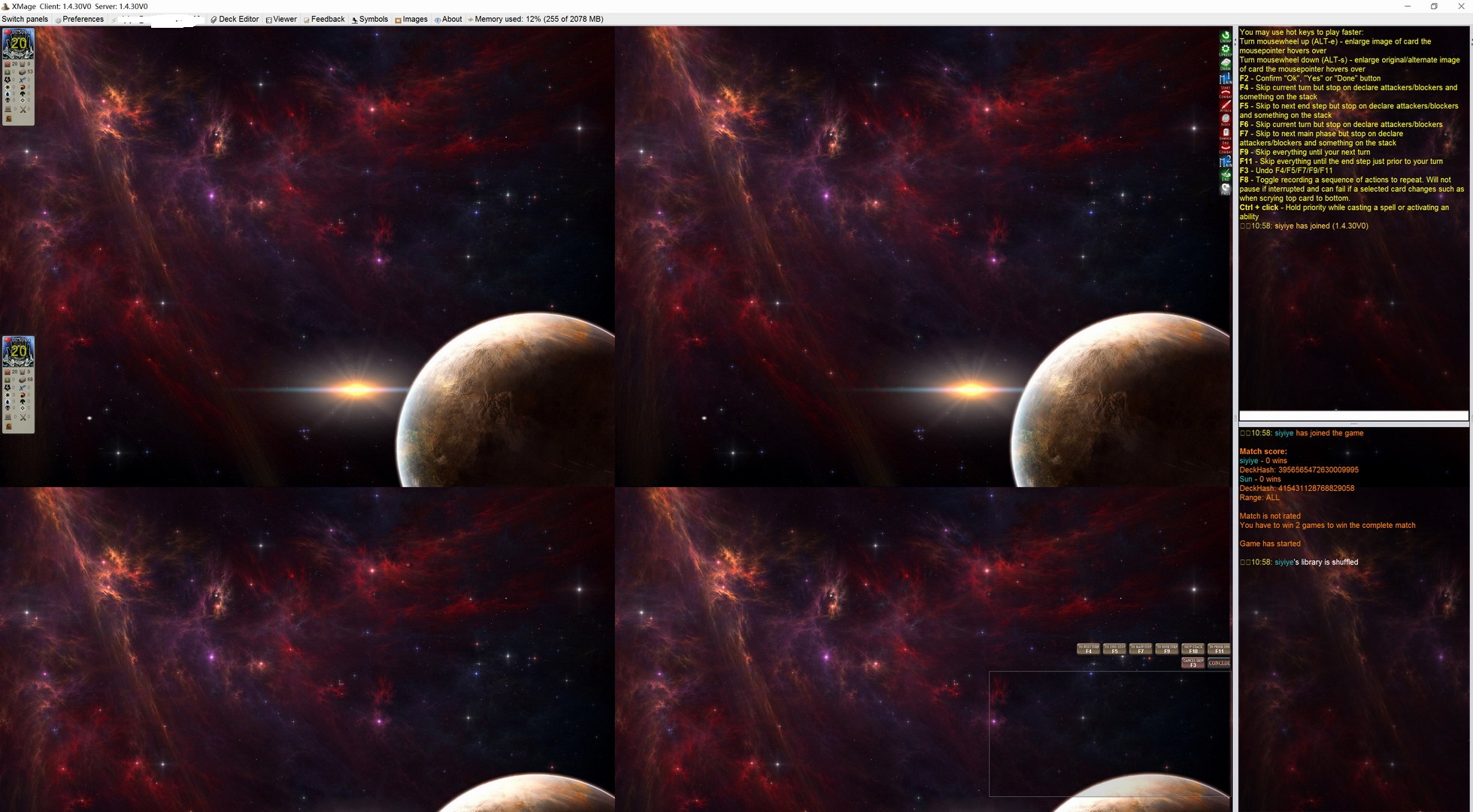Image resolution: width=1473 pixels, height=812 pixels.
Task: Open the Deck Editor
Action: pos(235,19)
